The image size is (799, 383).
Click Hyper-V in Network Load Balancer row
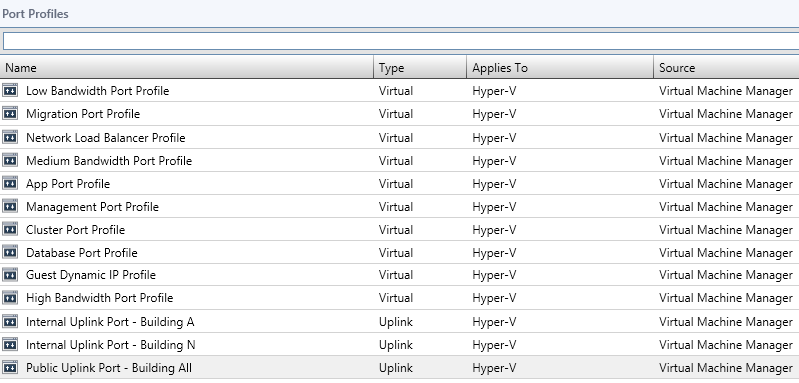(494, 138)
